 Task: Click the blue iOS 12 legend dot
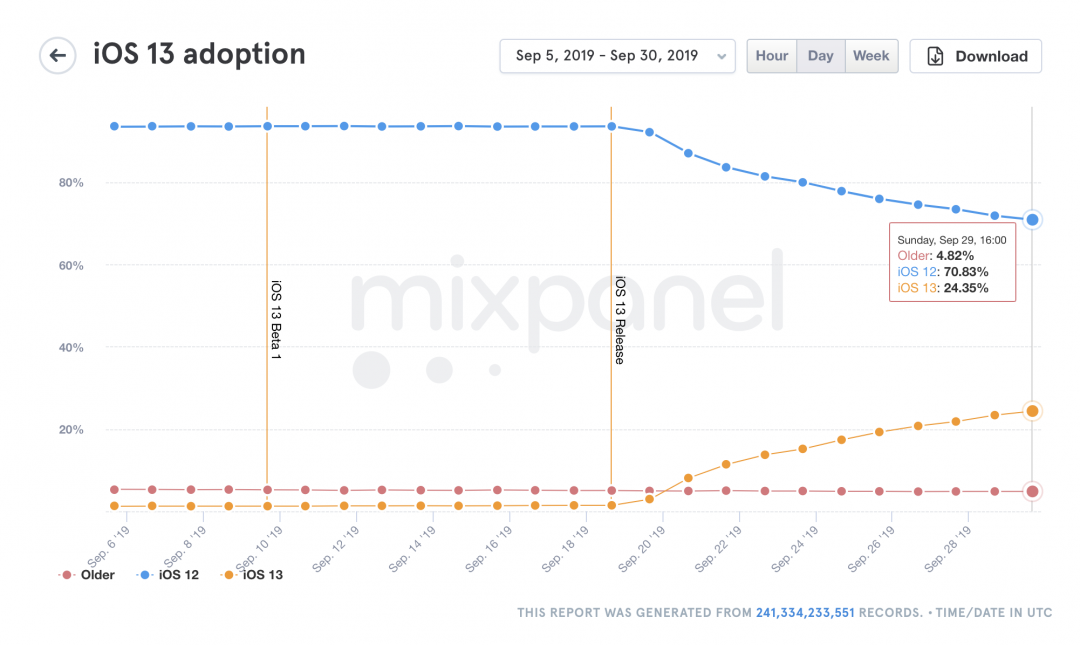[x=144, y=575]
